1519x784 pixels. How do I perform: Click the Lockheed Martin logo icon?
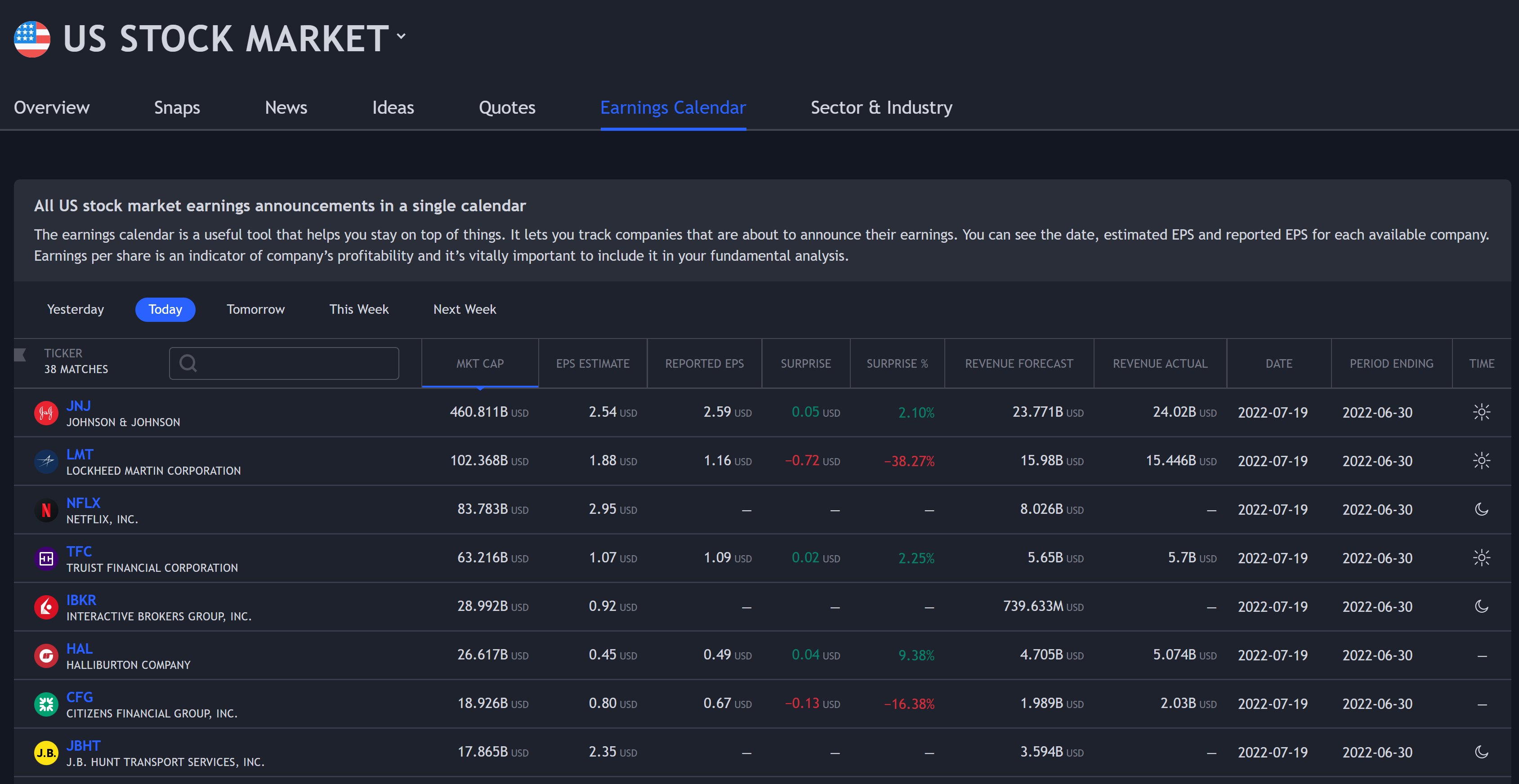pos(46,461)
